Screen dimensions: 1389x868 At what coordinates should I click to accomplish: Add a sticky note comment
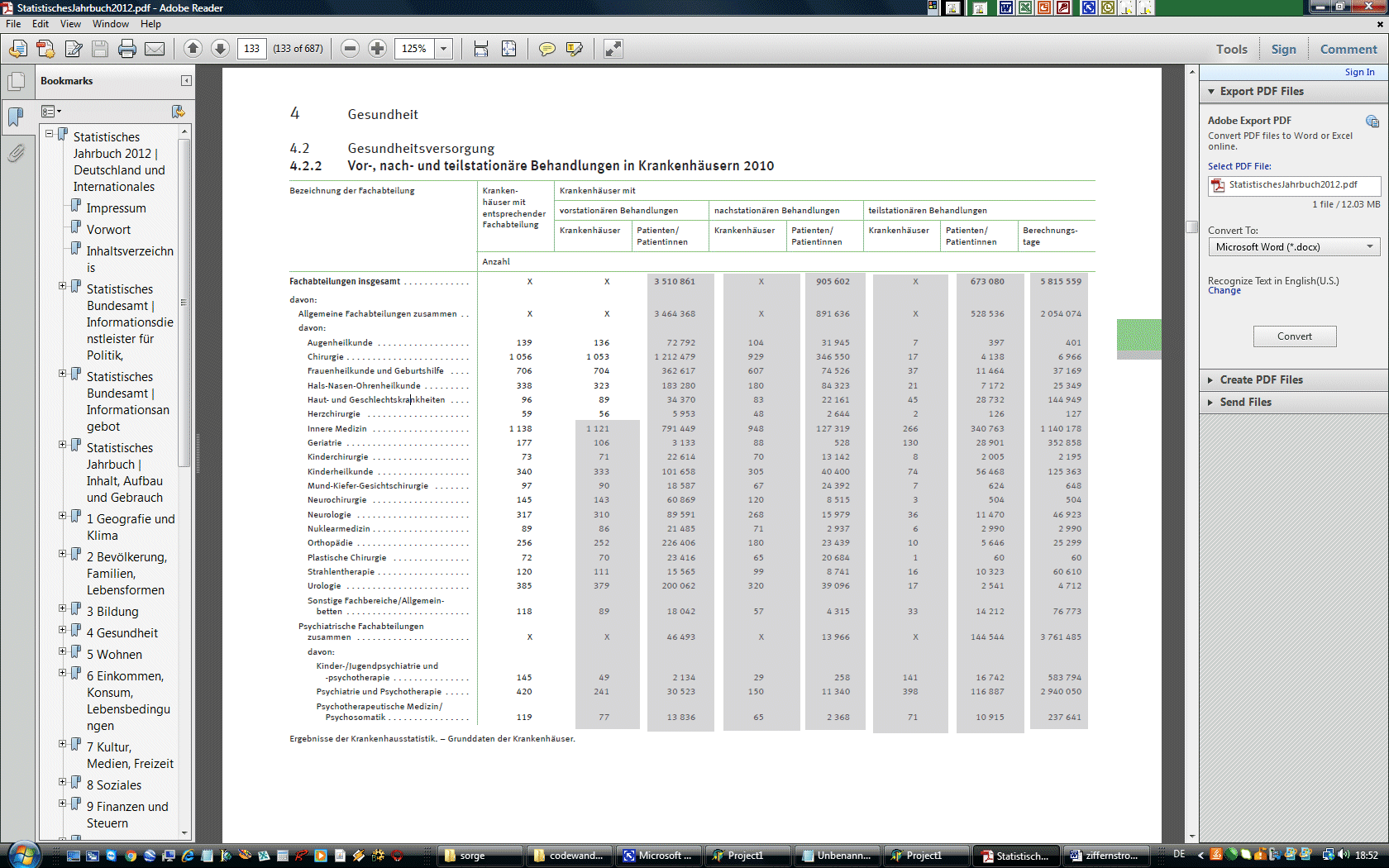click(547, 49)
